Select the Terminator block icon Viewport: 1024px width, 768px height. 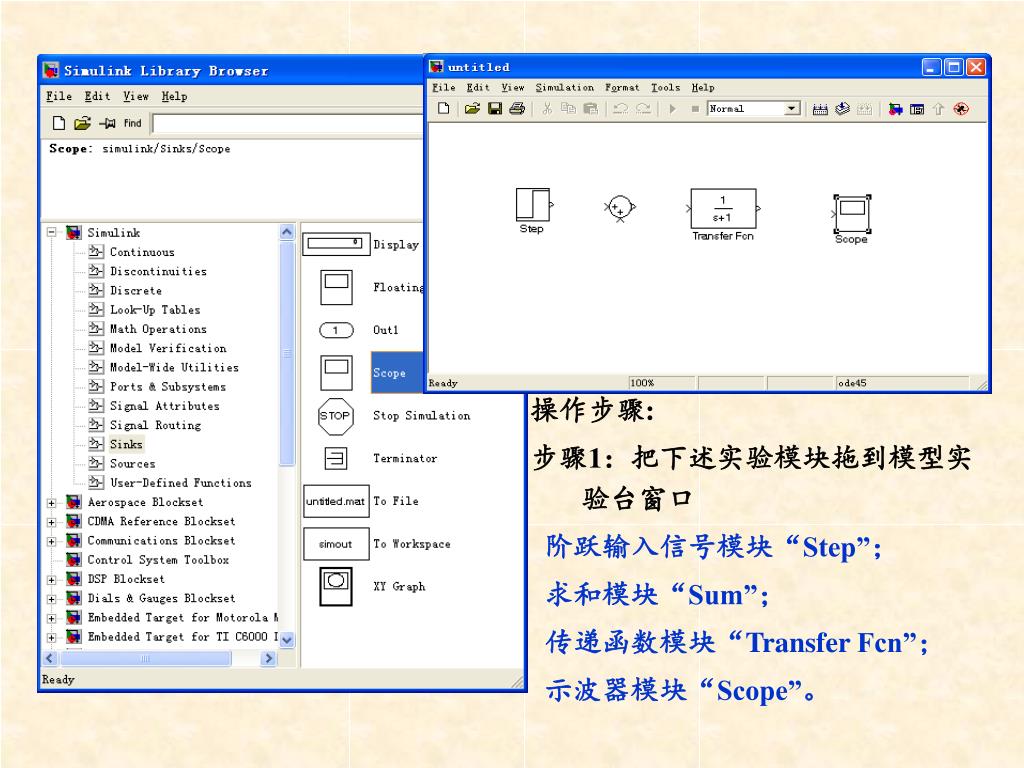[336, 458]
